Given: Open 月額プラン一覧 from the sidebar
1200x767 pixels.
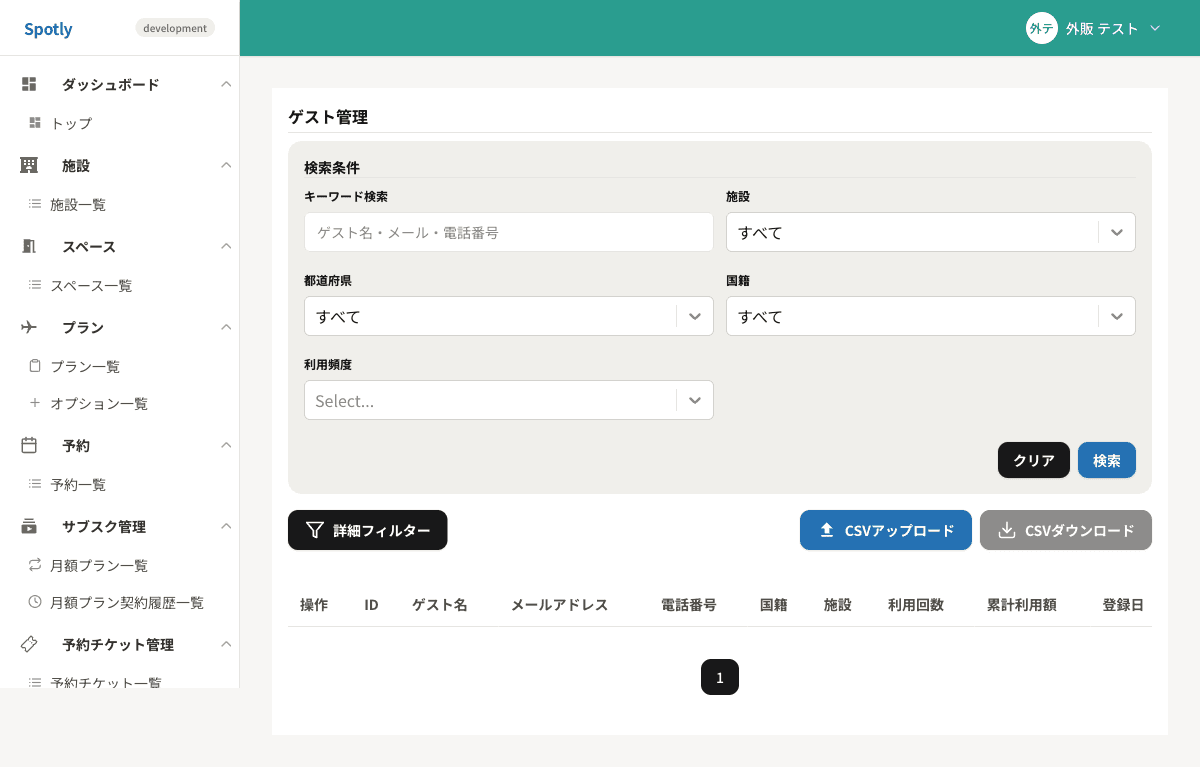Looking at the screenshot, I should tap(99, 565).
